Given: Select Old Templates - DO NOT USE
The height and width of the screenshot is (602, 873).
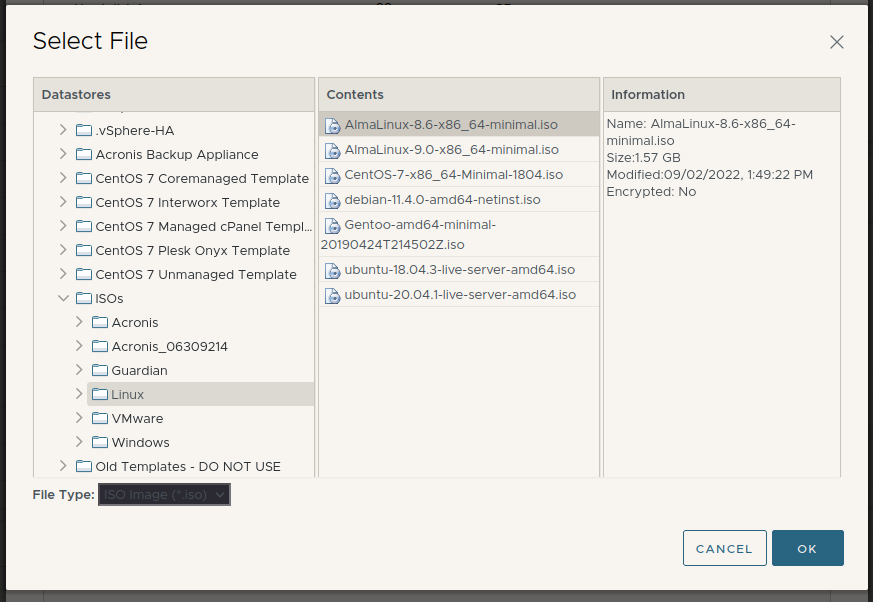Looking at the screenshot, I should (x=188, y=467).
